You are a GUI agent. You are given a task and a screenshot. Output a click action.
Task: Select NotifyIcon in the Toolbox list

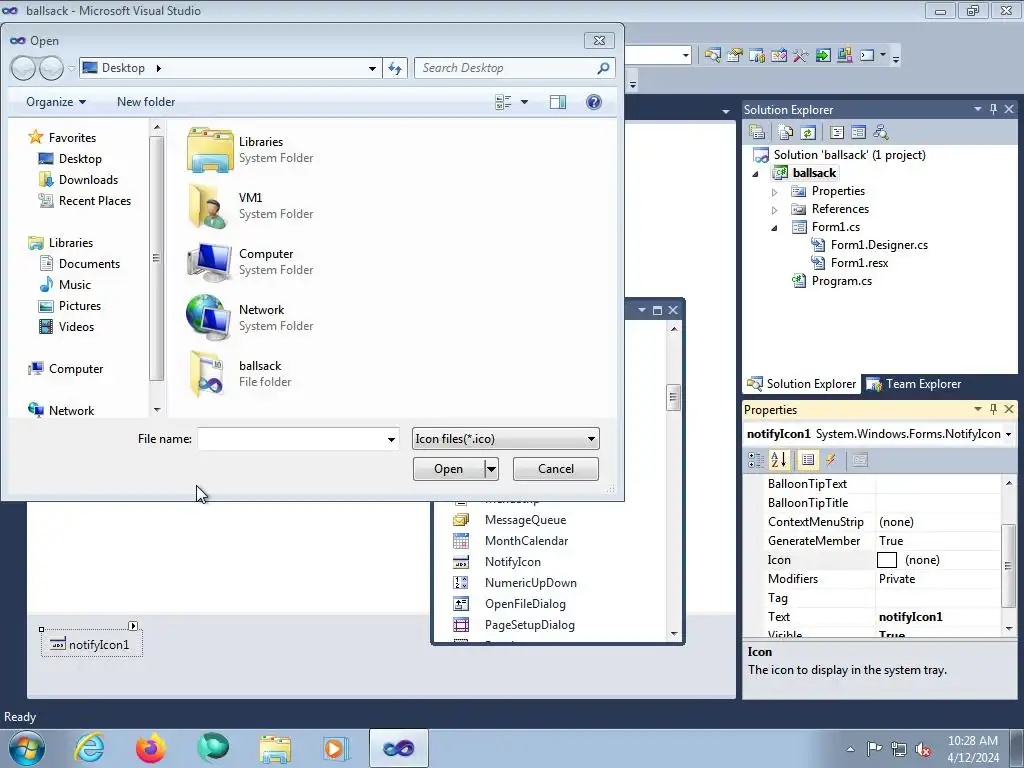(x=497, y=562)
